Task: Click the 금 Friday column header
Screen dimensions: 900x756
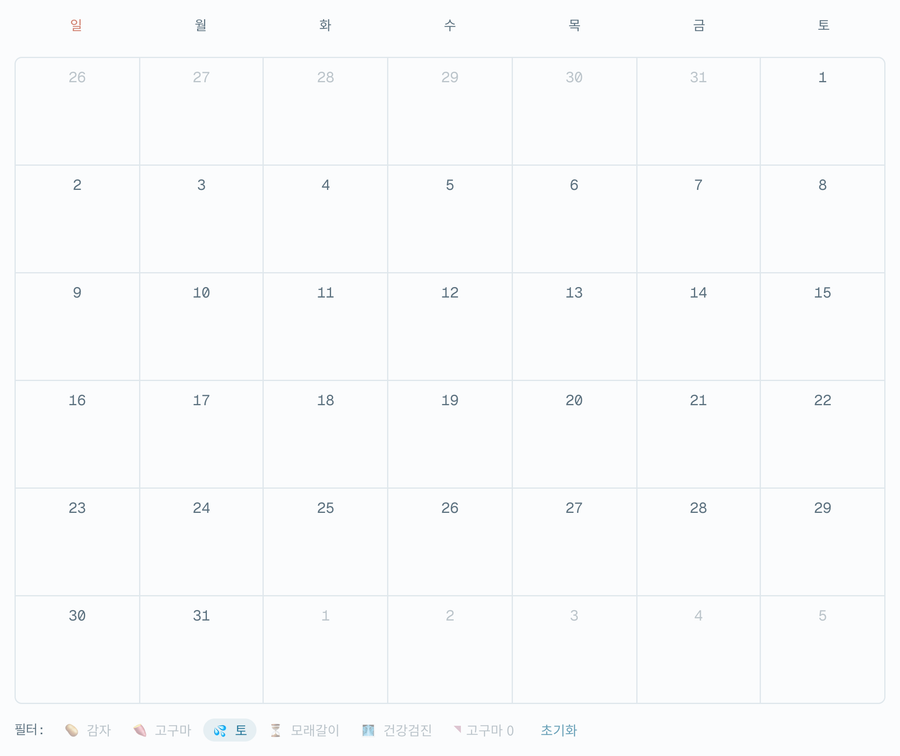Action: (699, 25)
